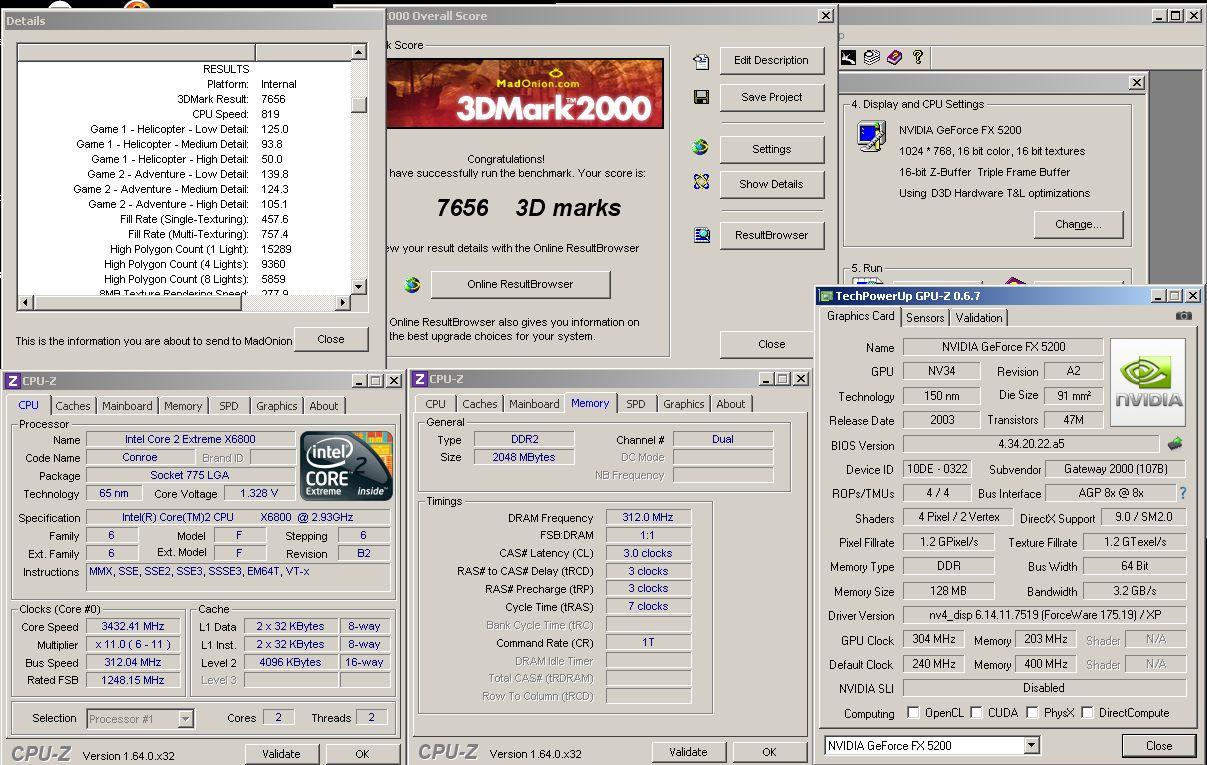Click the globe icon beside Online ResultBrowser
The width and height of the screenshot is (1207, 765).
[412, 285]
